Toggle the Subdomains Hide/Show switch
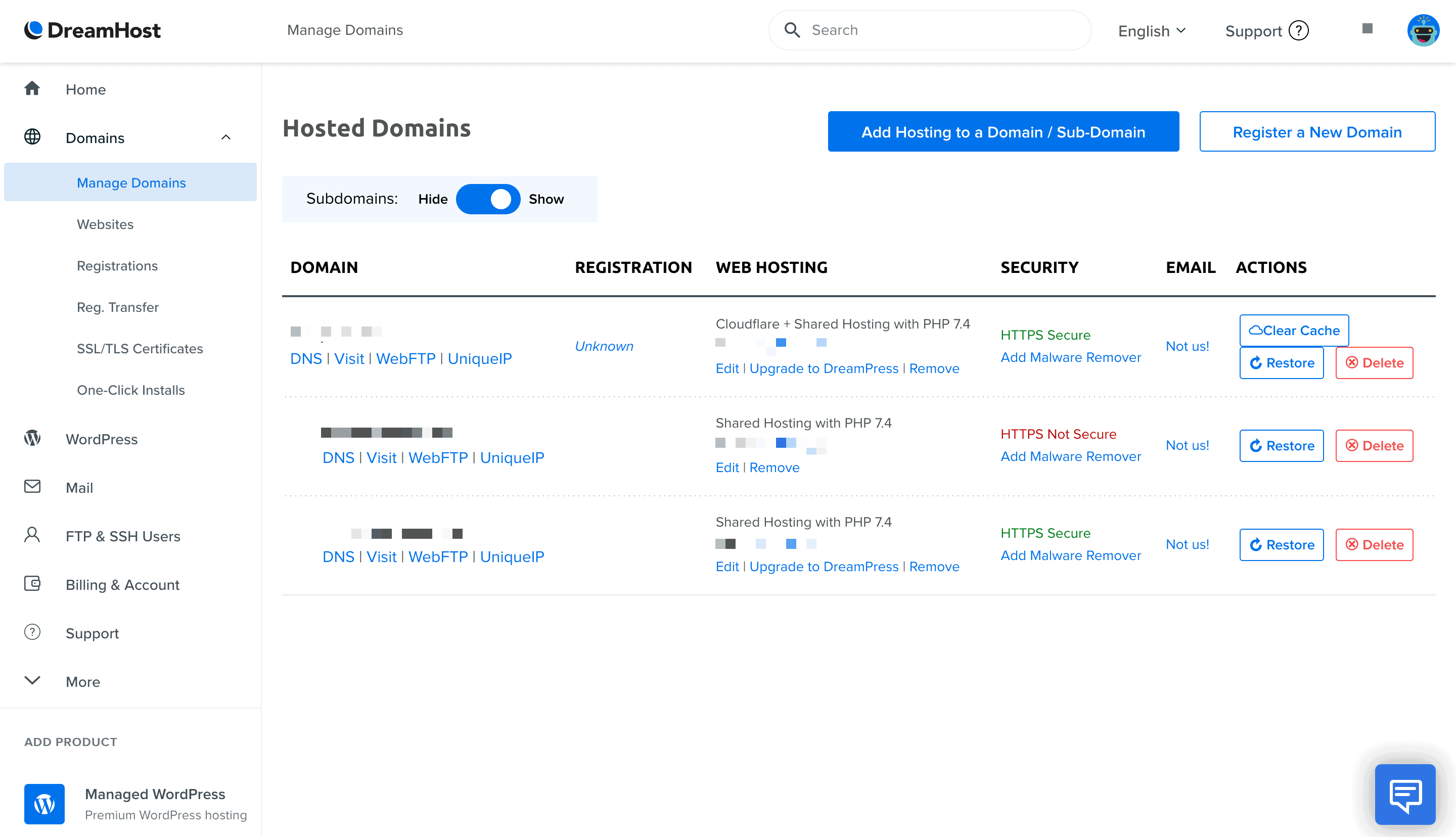Viewport: 1456px width, 837px height. click(488, 199)
